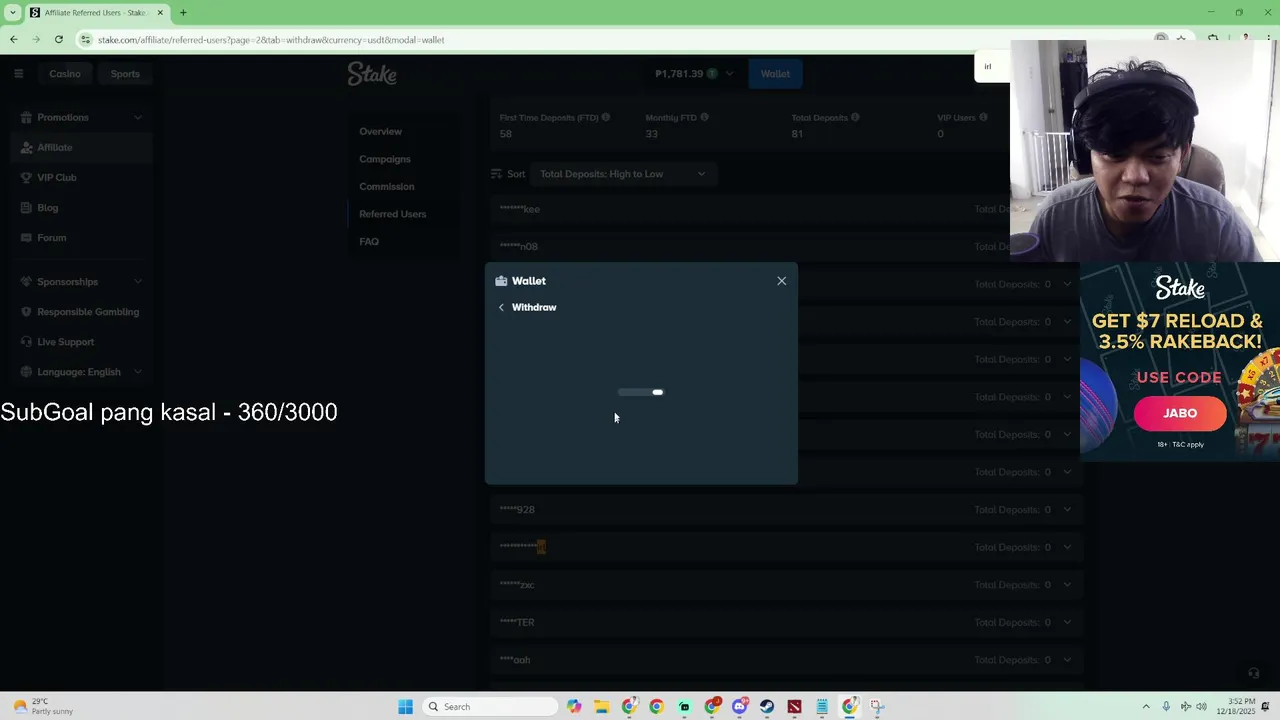Click the Withdraw heading in modal
The image size is (1280, 720).
(534, 307)
